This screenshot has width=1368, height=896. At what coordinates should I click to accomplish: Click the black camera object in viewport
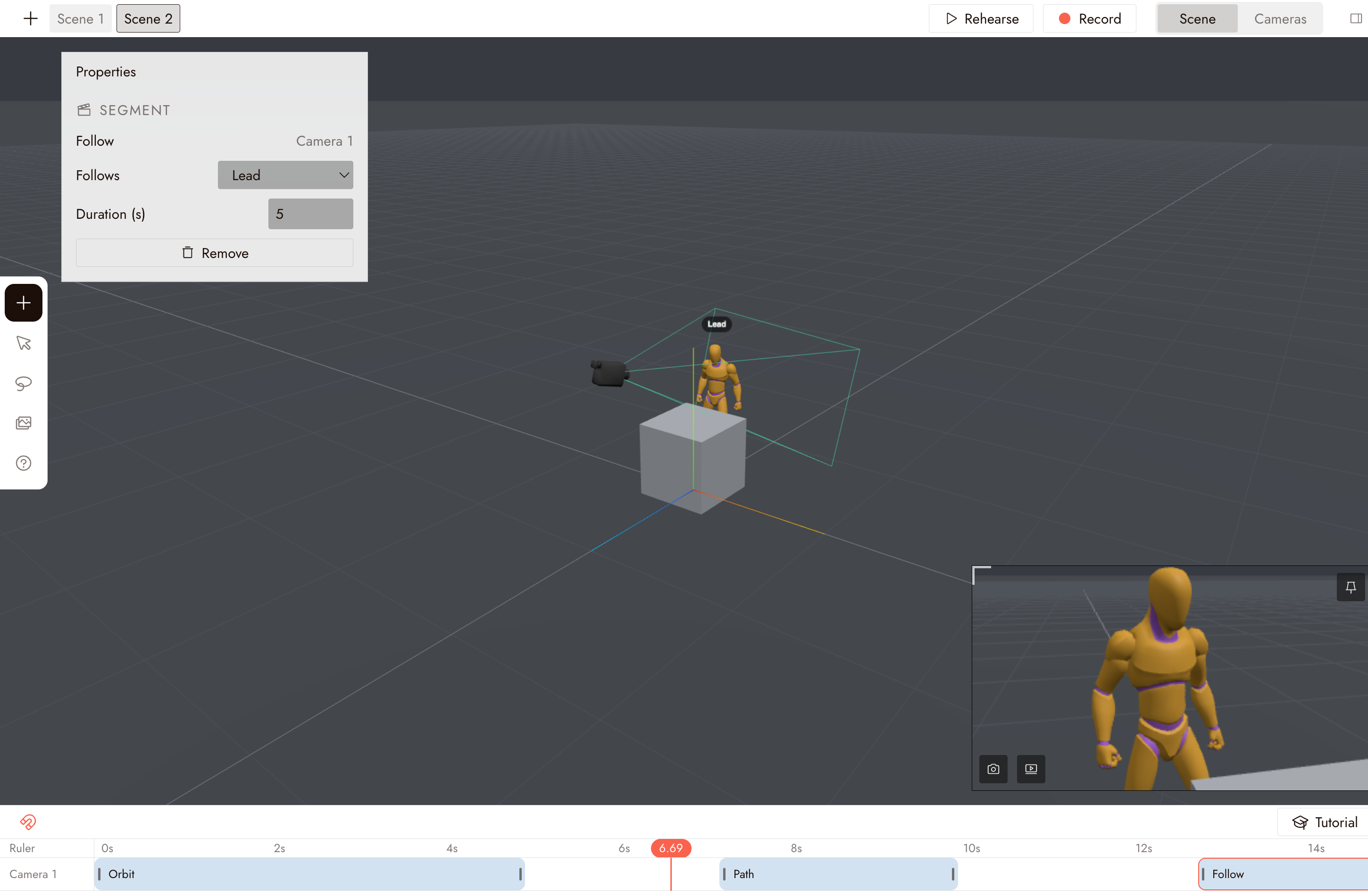click(x=609, y=373)
